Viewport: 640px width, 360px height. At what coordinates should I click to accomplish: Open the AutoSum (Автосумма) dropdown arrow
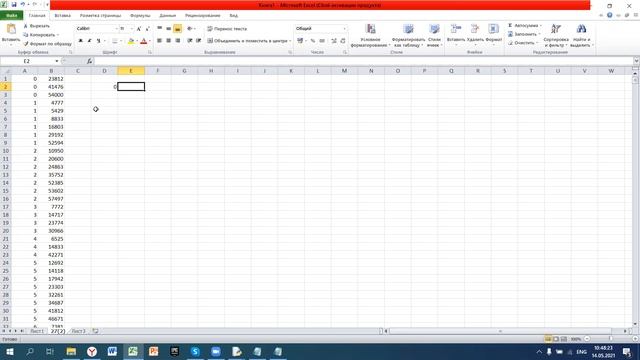point(540,25)
